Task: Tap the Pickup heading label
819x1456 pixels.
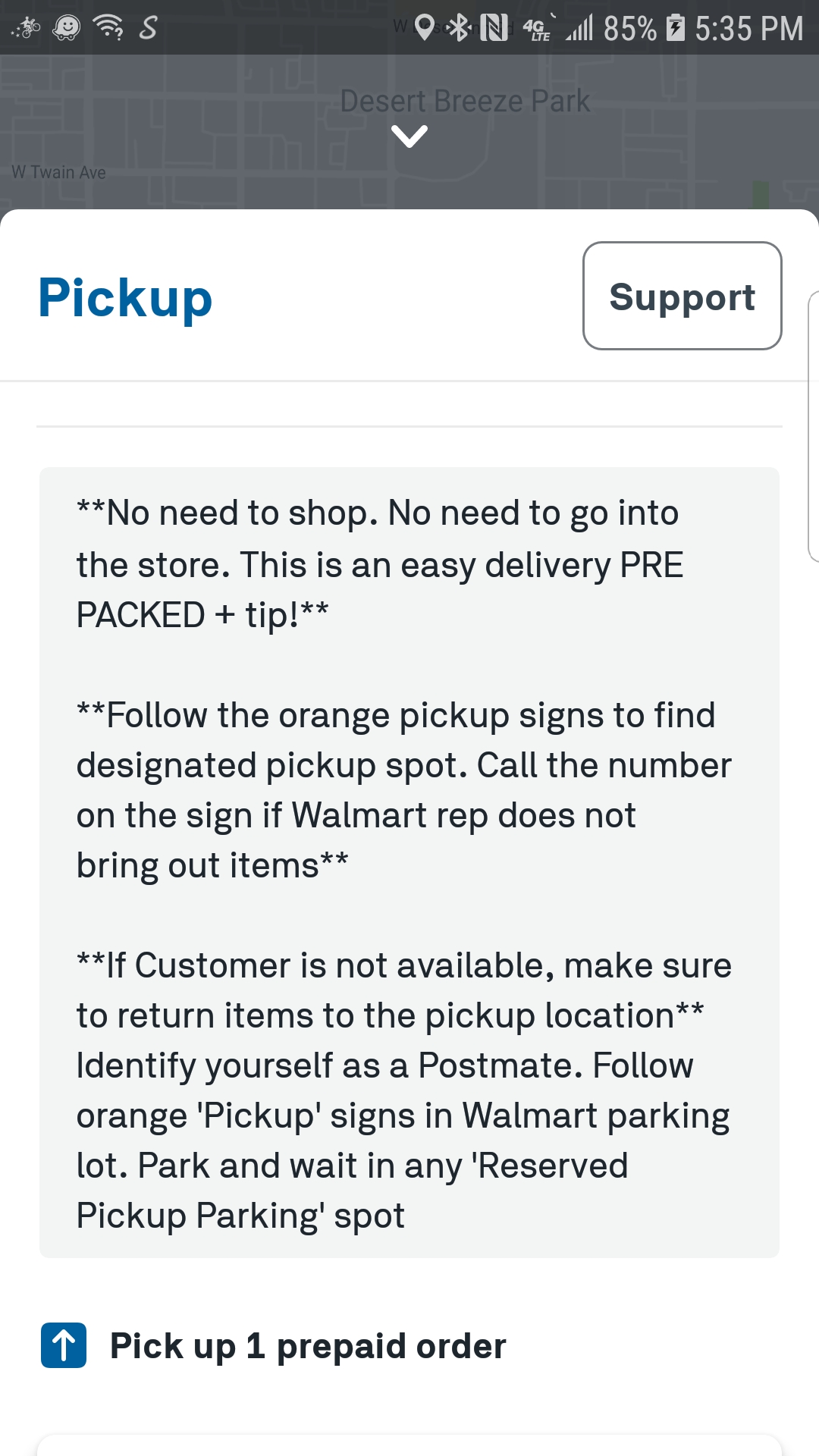Action: click(x=124, y=297)
